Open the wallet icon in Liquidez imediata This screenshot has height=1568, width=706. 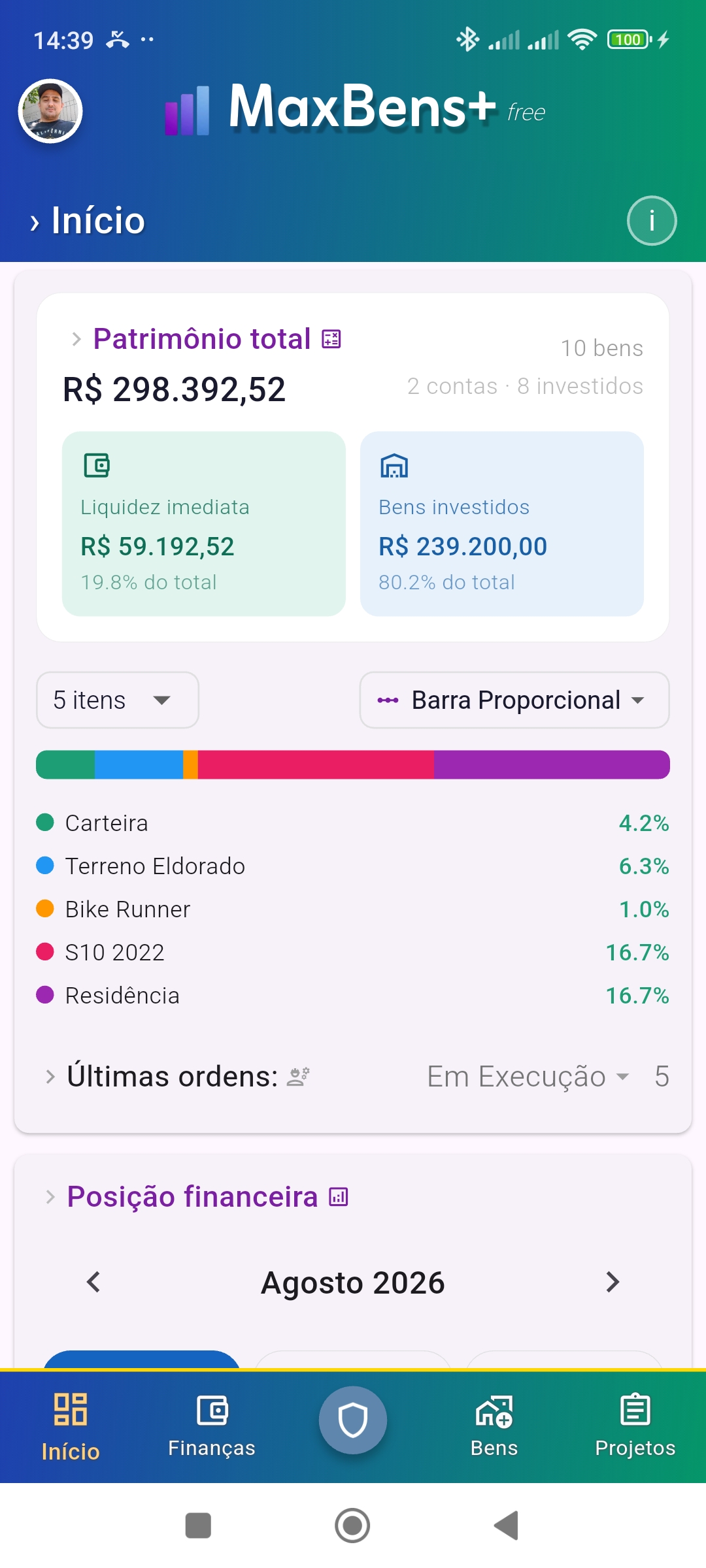[97, 466]
